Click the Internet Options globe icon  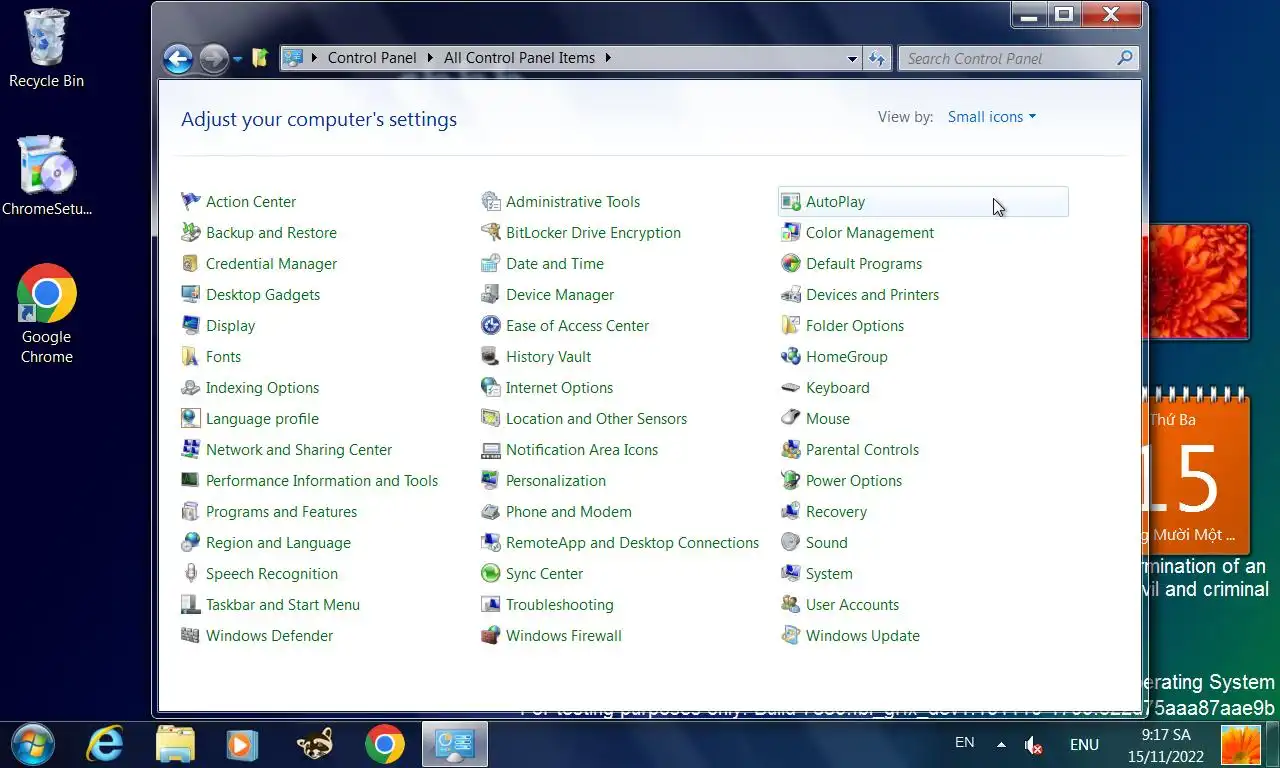490,388
